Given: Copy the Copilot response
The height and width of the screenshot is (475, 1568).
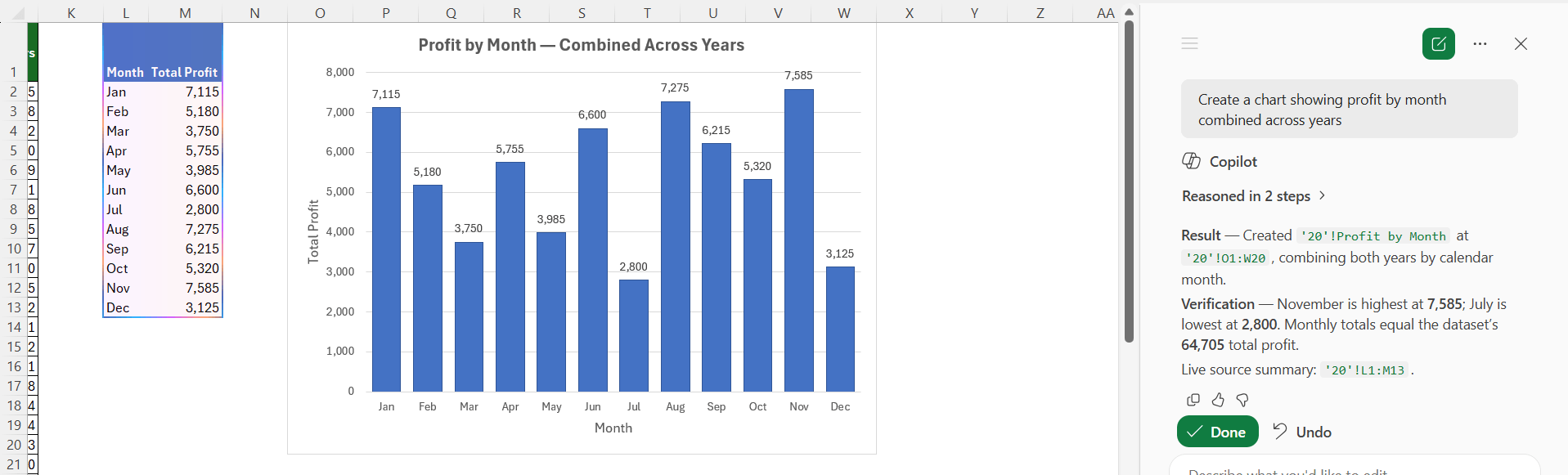Looking at the screenshot, I should tap(1193, 400).
